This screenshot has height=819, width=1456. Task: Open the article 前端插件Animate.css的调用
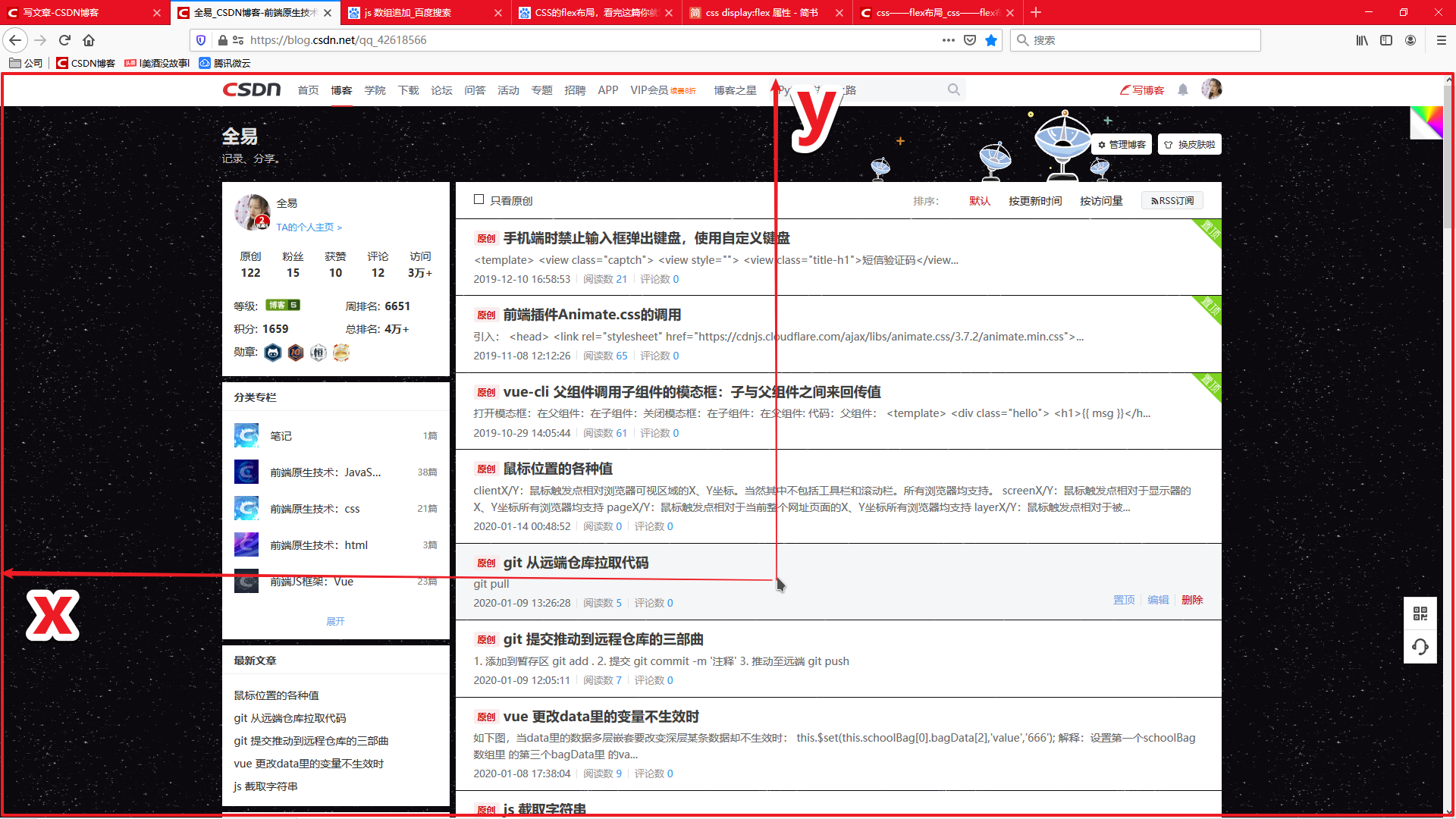(591, 315)
